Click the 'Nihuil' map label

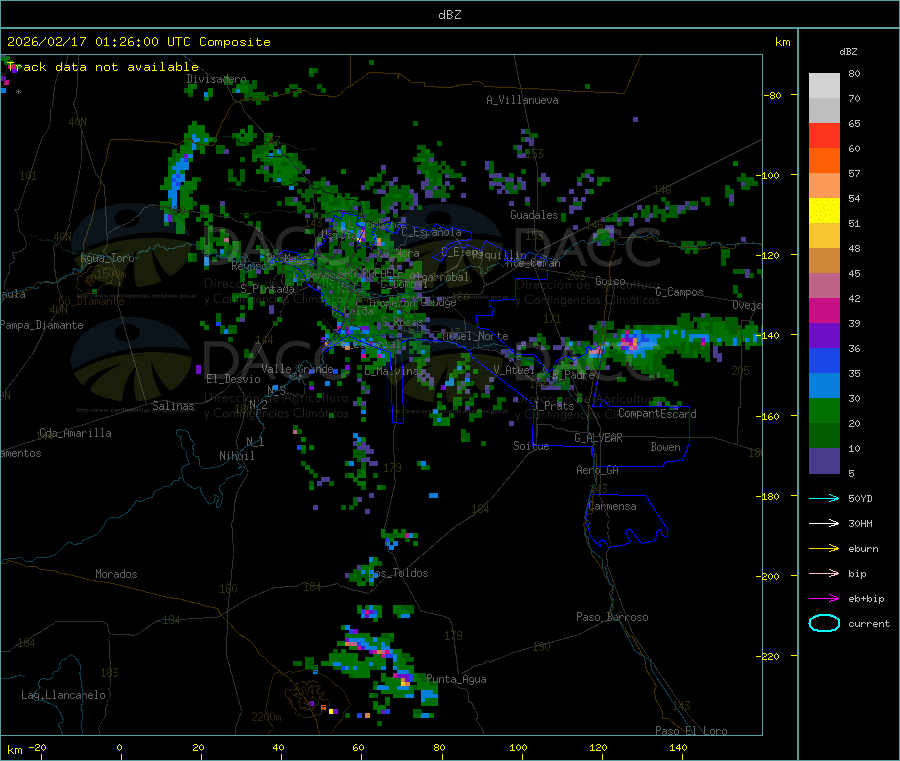237,456
